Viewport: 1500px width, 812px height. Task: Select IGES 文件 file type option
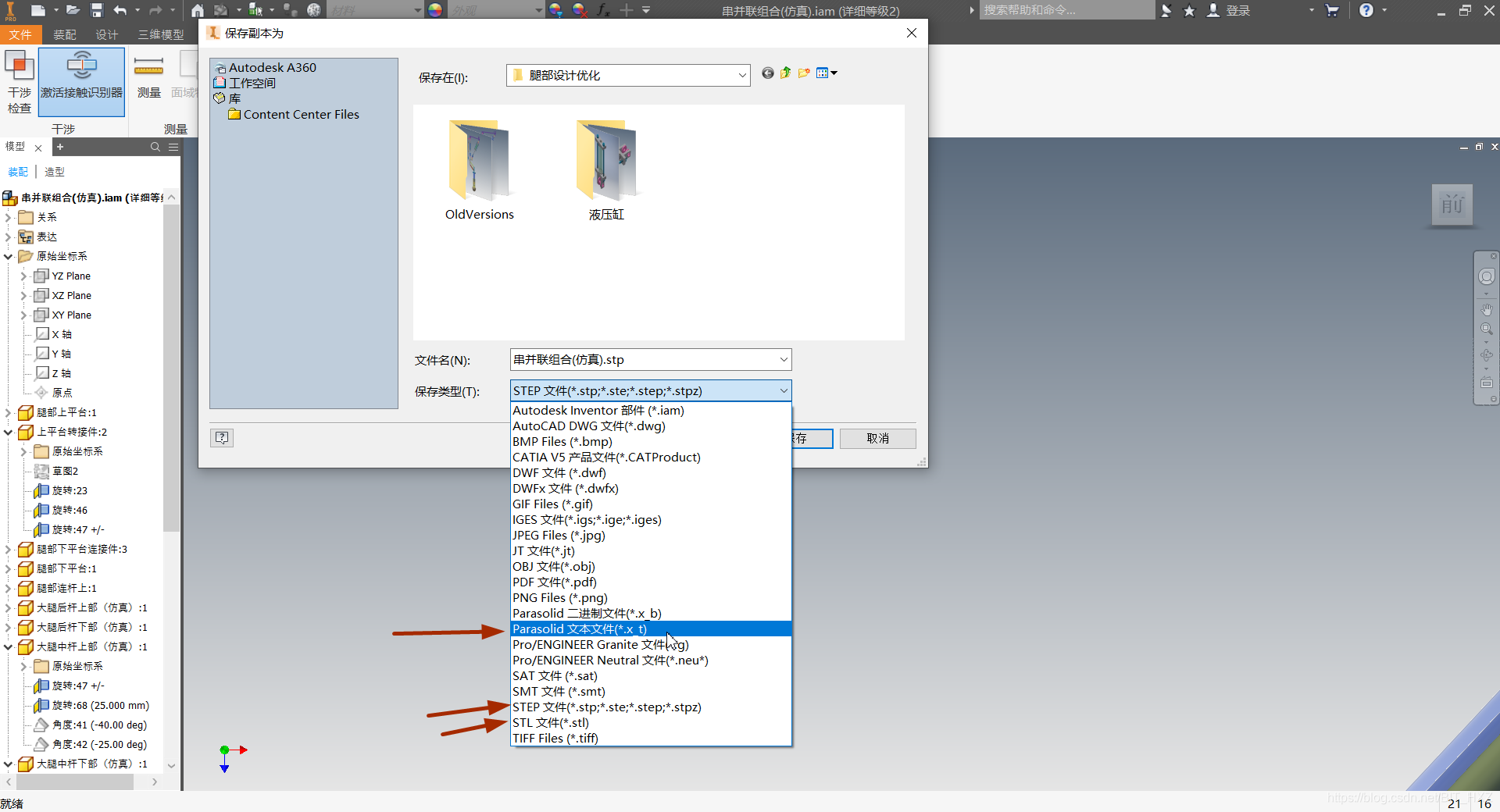(x=651, y=519)
